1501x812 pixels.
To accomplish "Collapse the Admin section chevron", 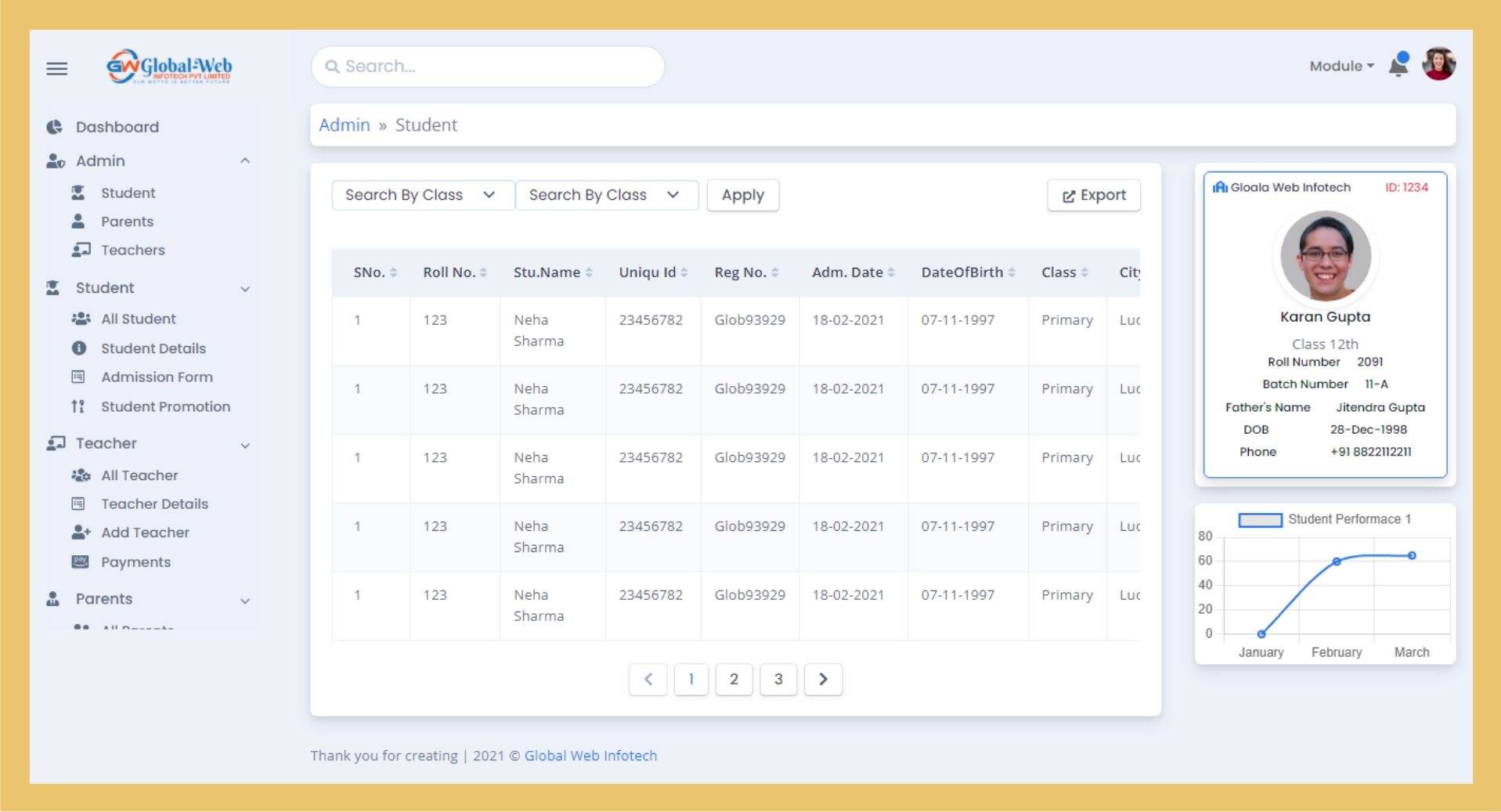I will pos(245,161).
